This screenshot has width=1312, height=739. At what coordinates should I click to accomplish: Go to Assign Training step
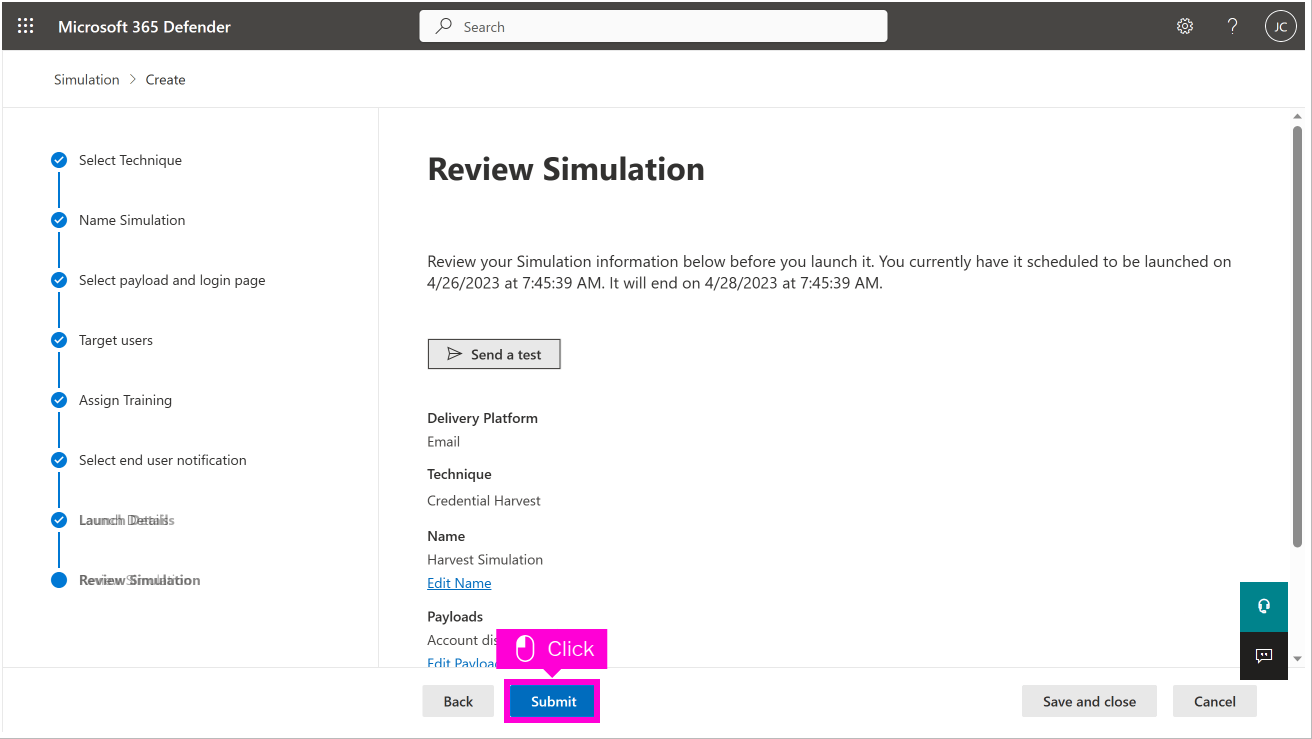[x=125, y=400]
